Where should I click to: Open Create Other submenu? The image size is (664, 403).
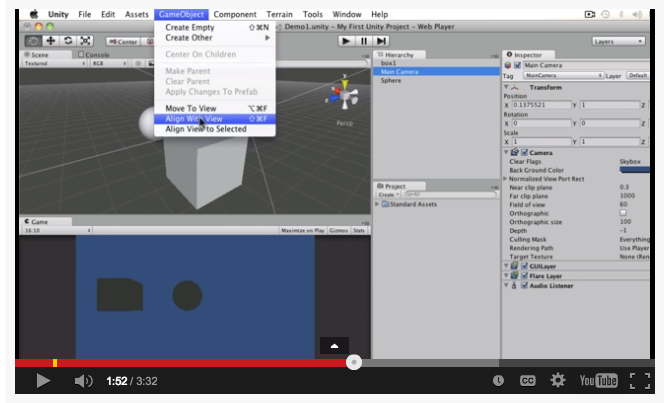click(215, 38)
